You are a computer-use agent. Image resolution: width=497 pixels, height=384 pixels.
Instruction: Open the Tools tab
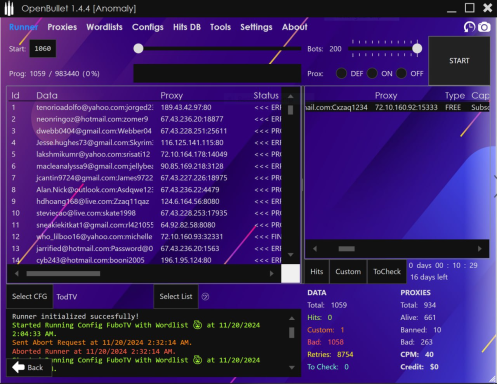[x=220, y=27]
